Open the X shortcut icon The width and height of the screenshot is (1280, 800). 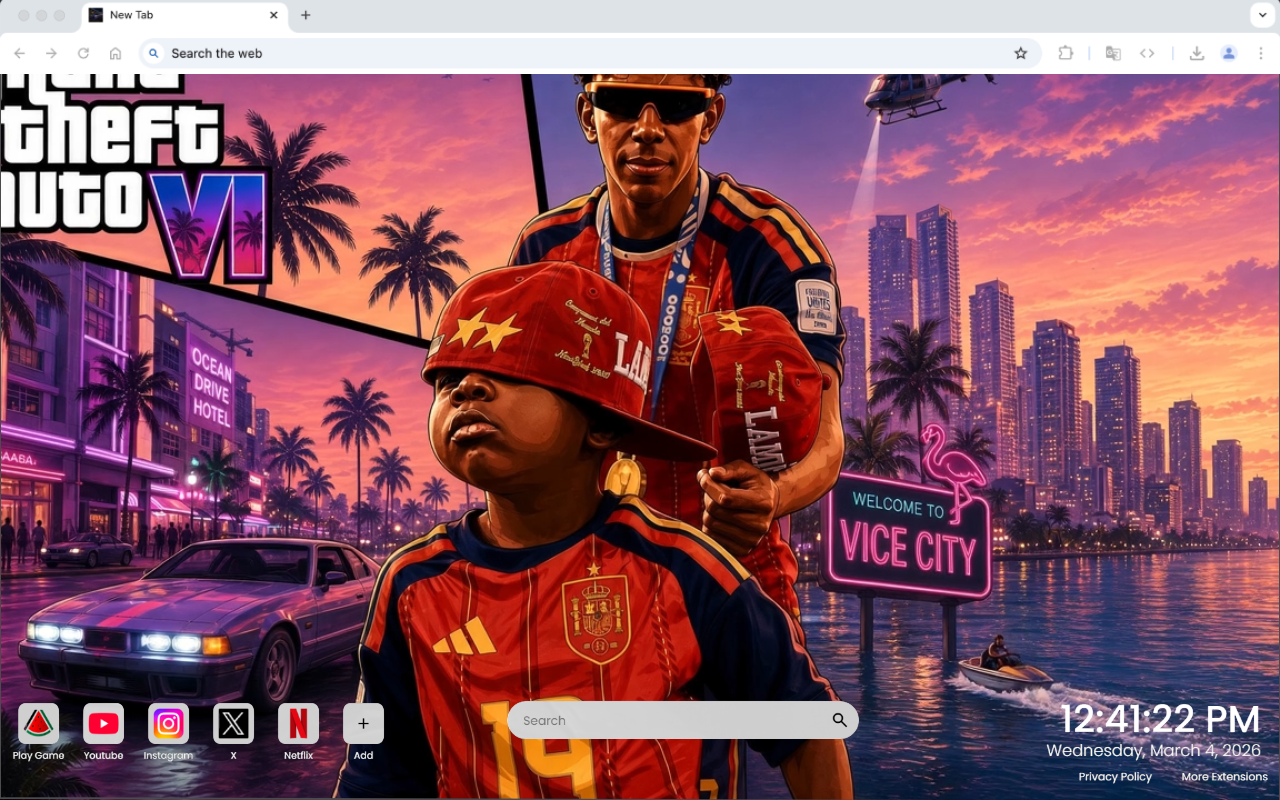[233, 724]
